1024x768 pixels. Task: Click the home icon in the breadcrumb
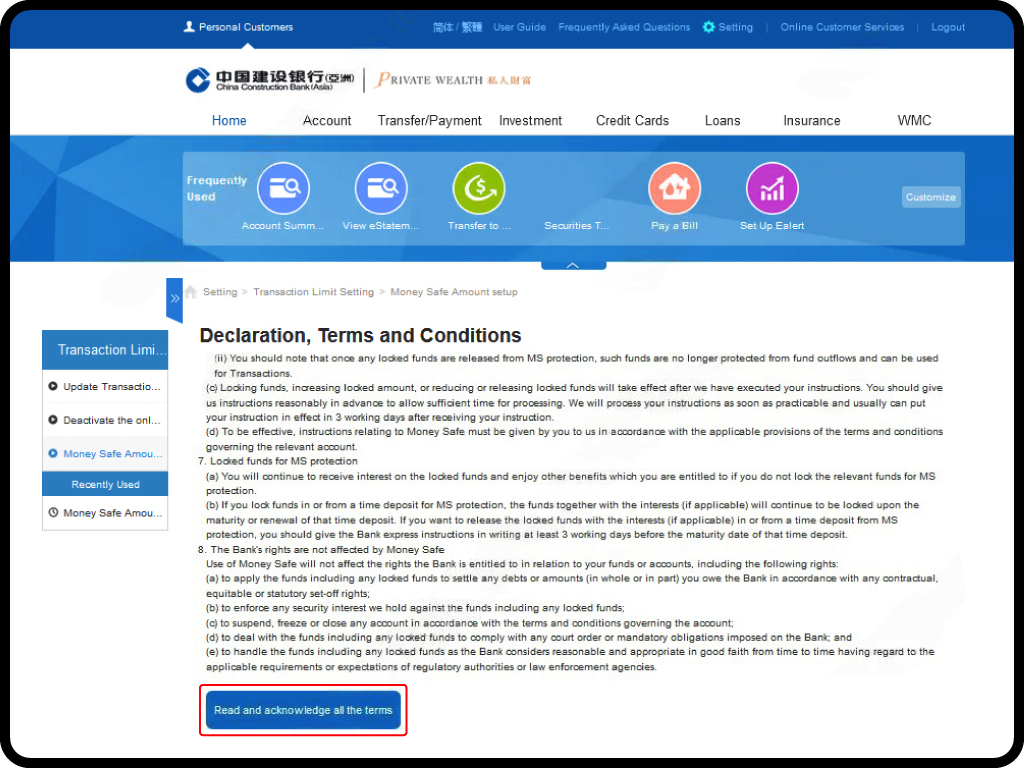pyautogui.click(x=190, y=292)
